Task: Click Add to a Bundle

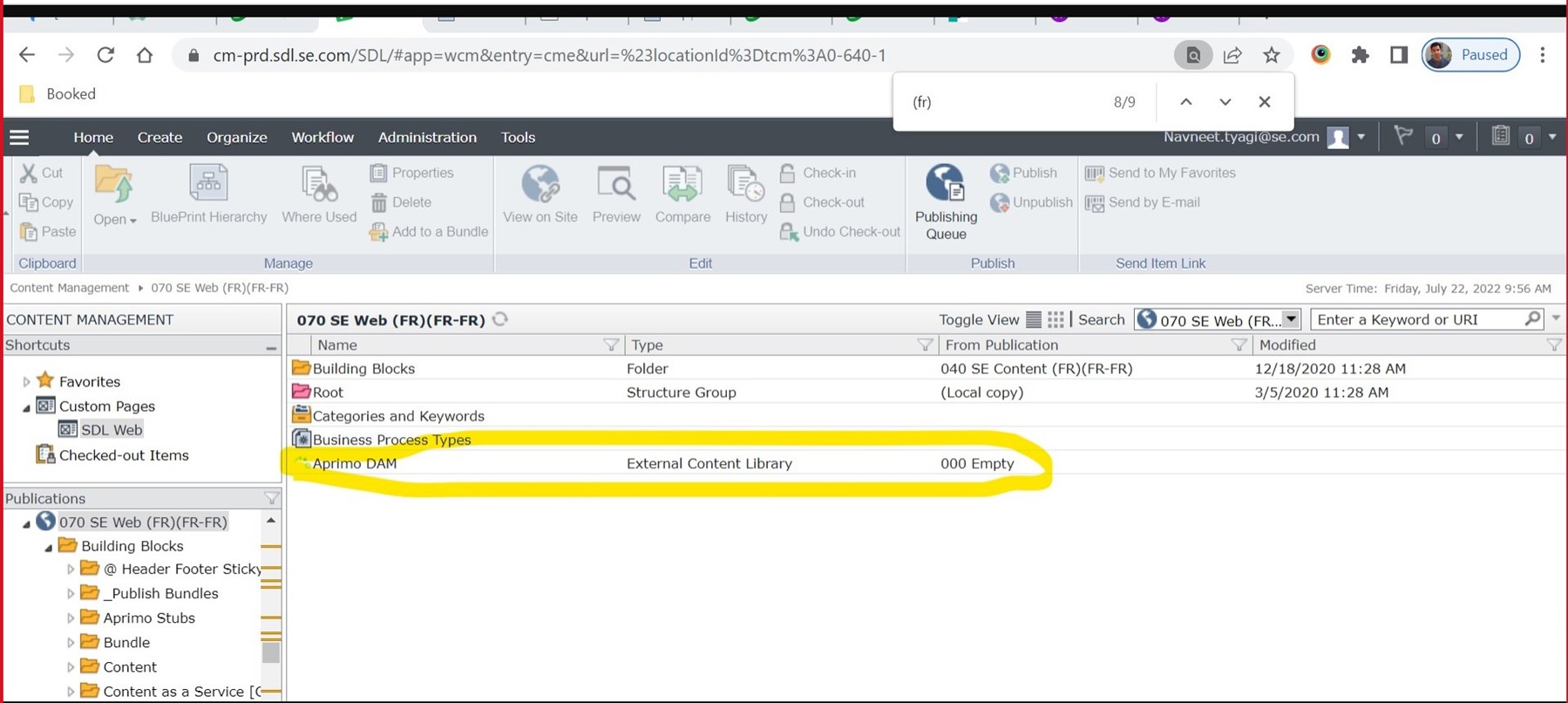Action: 429,232
